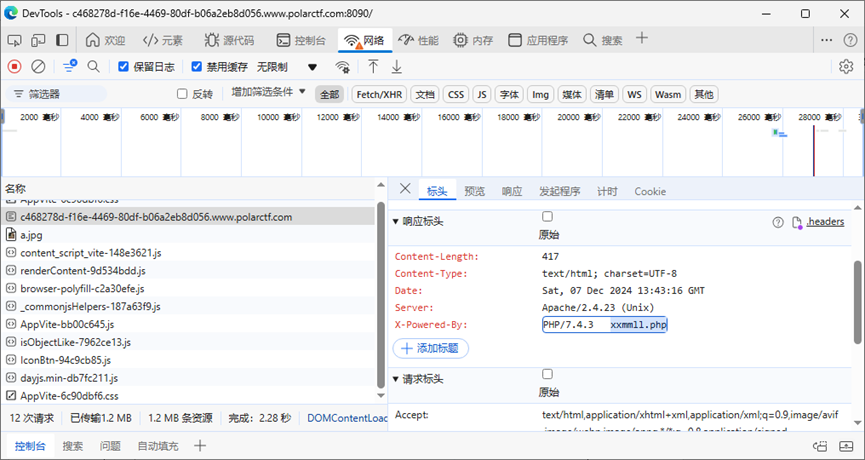Collapse the 响应标头 section
865x460 pixels.
pyautogui.click(x=396, y=221)
